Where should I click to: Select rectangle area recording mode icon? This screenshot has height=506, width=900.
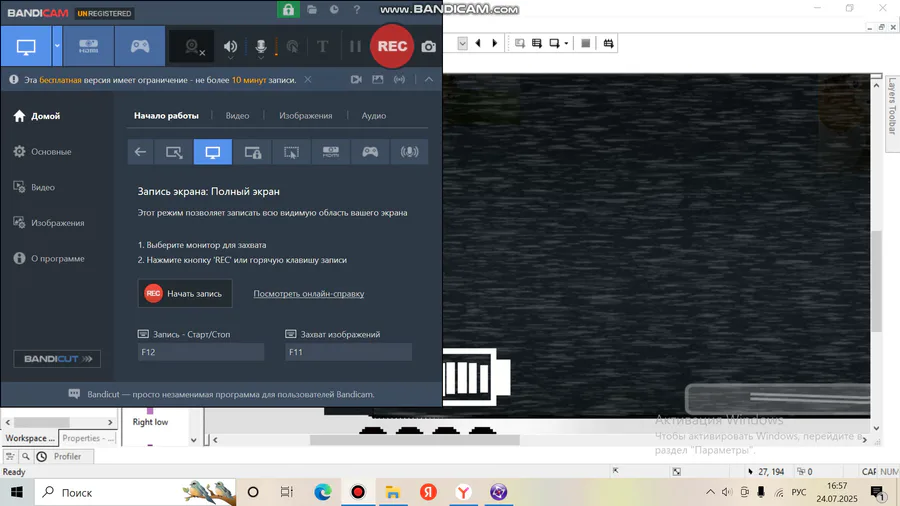tap(174, 152)
